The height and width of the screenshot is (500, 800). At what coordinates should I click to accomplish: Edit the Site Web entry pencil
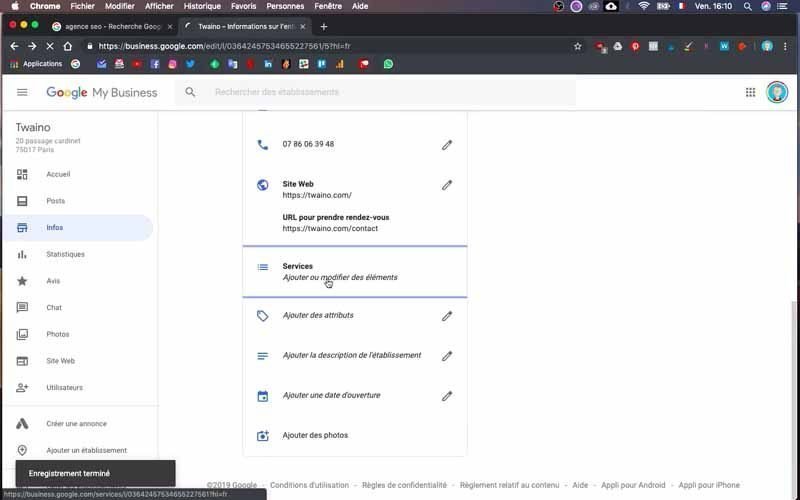[446, 185]
